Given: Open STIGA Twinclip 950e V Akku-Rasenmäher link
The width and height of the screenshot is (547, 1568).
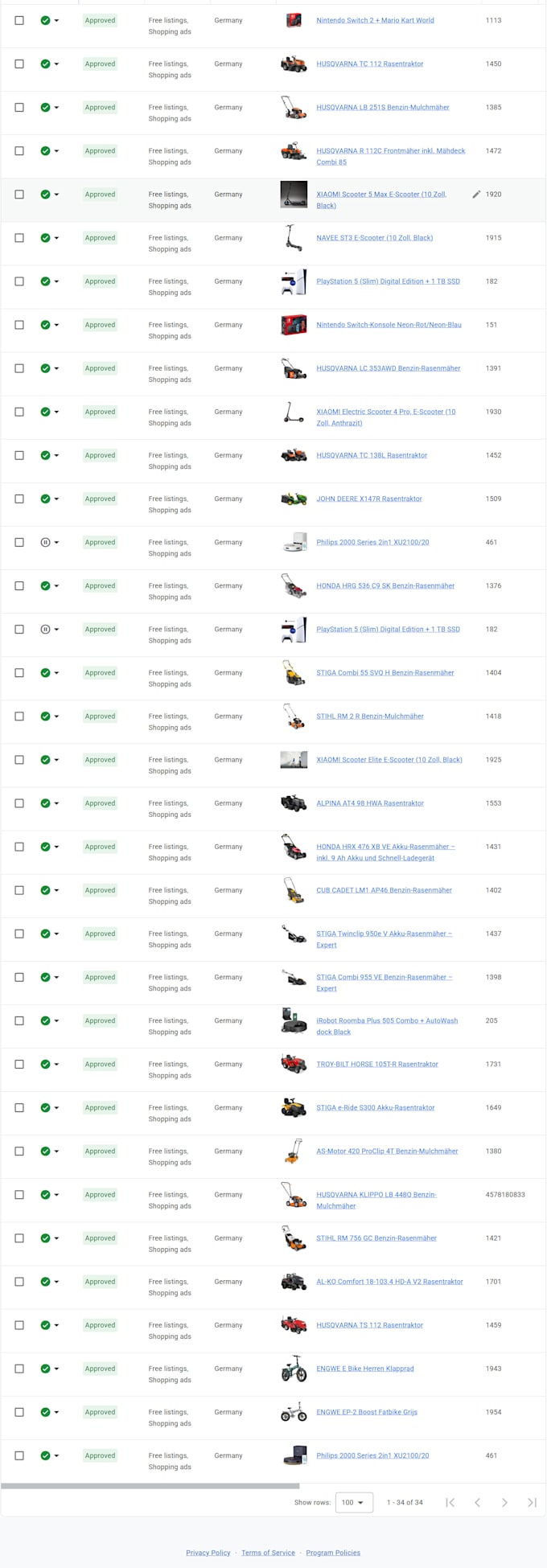Looking at the screenshot, I should [x=384, y=939].
